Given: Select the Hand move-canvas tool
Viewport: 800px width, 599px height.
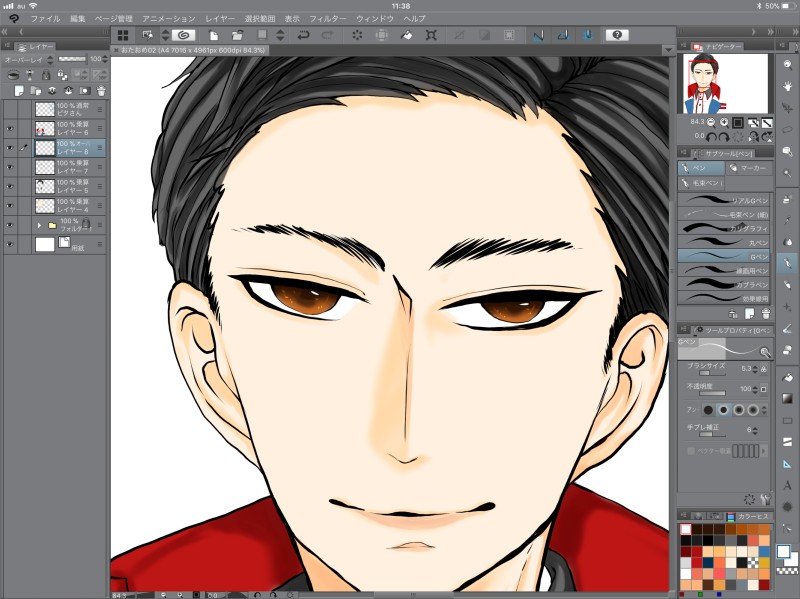Looking at the screenshot, I should (x=788, y=86).
